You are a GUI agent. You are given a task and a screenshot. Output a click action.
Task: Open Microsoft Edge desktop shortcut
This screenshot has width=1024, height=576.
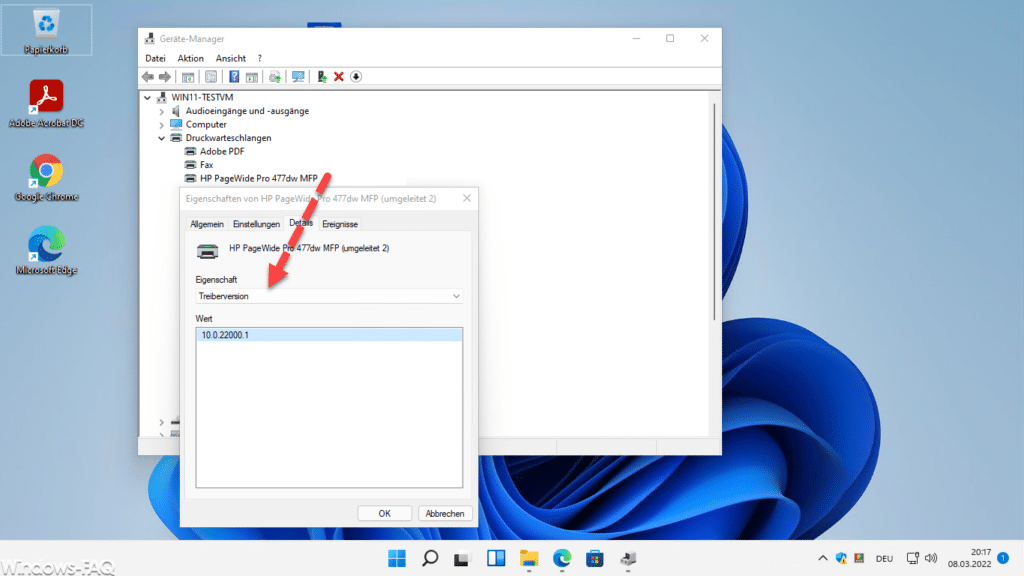click(46, 251)
